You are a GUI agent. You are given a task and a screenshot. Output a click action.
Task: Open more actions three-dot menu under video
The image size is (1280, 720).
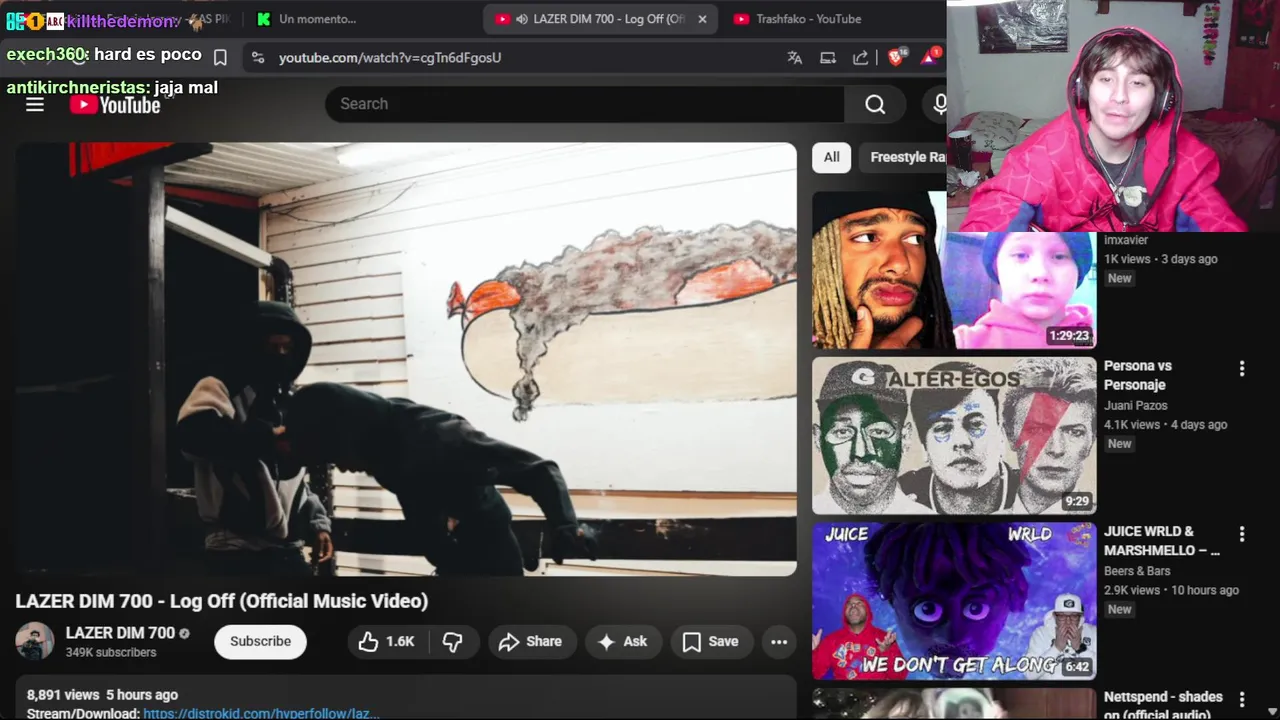[x=779, y=642]
